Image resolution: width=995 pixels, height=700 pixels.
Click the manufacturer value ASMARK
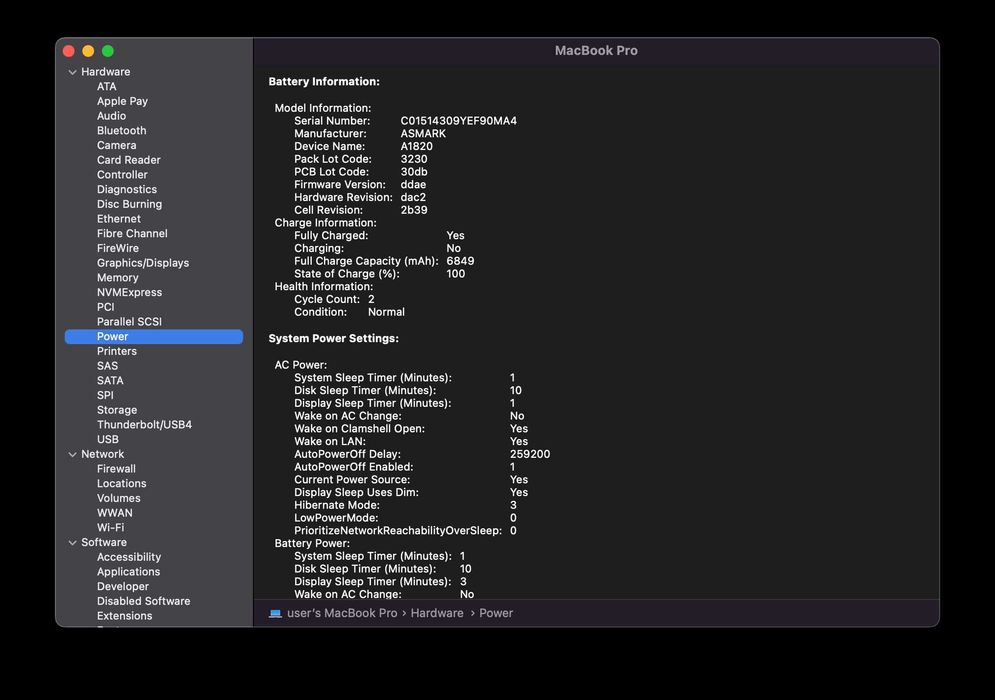(x=423, y=133)
